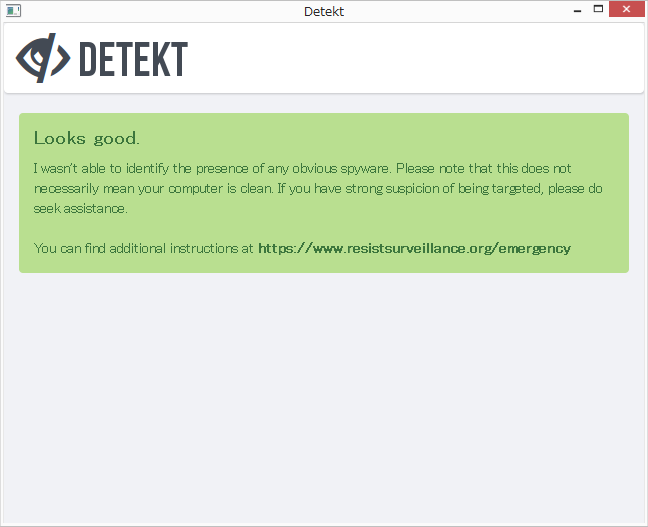Click the blank white header area right of the logo
Image resolution: width=648 pixels, height=527 pixels.
coord(420,59)
